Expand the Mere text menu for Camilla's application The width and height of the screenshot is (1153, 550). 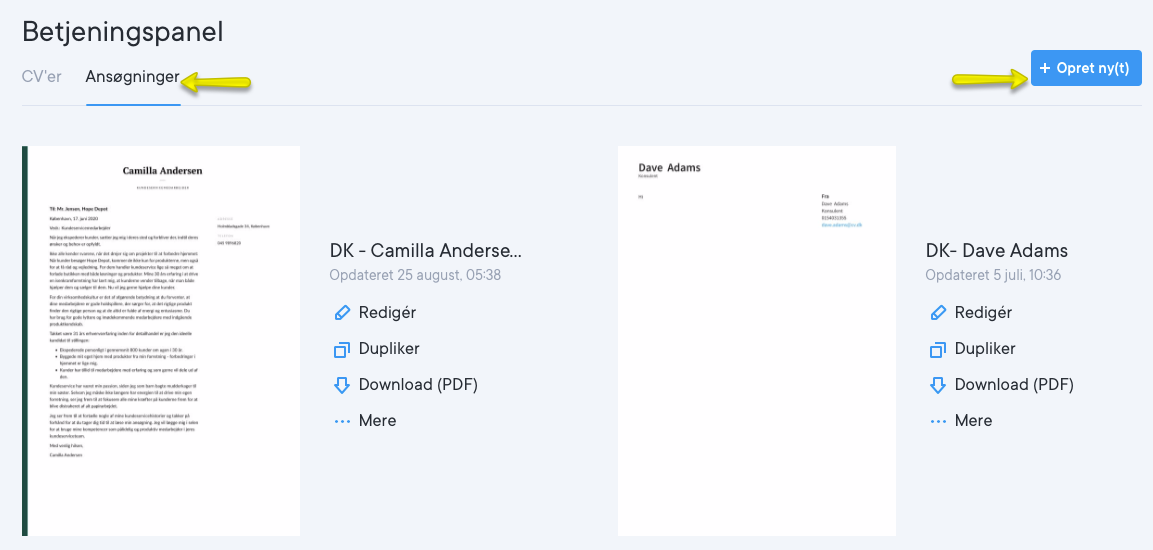coord(378,421)
